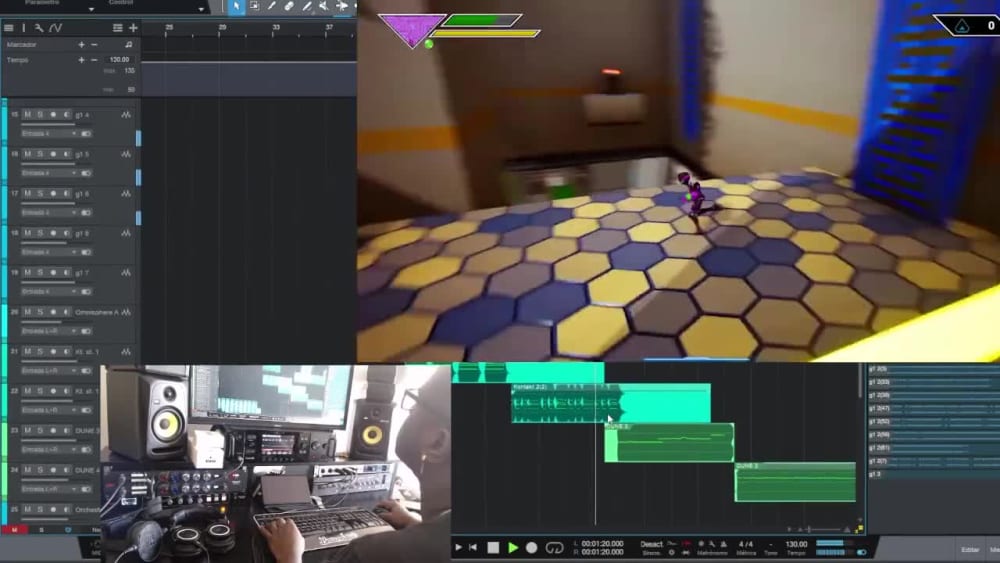
Task: Select the Kontakt 2(2) audio clip
Action: (x=611, y=403)
